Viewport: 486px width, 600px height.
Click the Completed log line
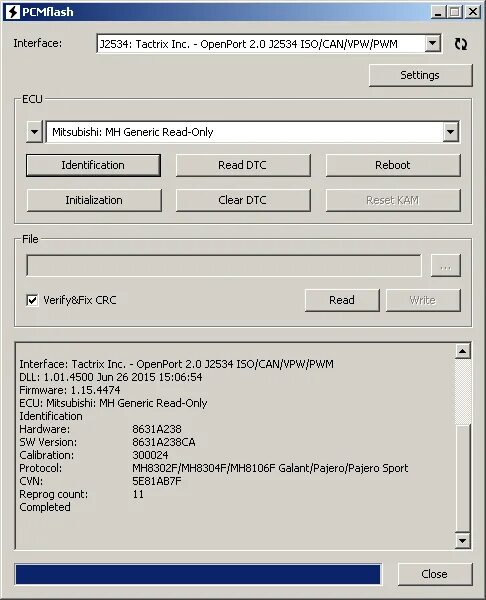pos(45,507)
